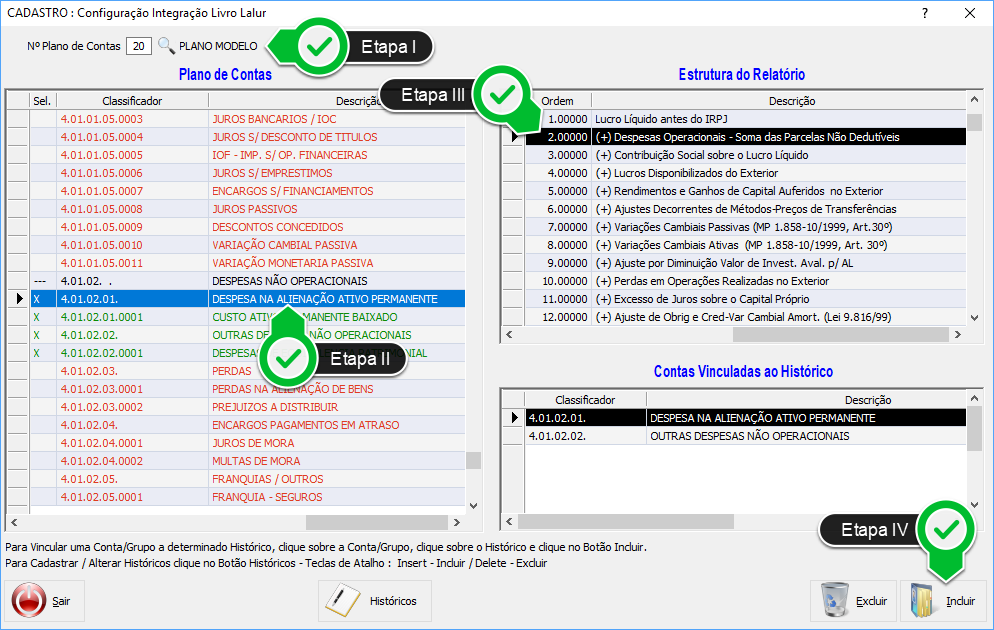The image size is (994, 630).
Task: Select OUTRAS DESPESAS NÃO OPERACIONAIS linked account
Action: point(749,436)
